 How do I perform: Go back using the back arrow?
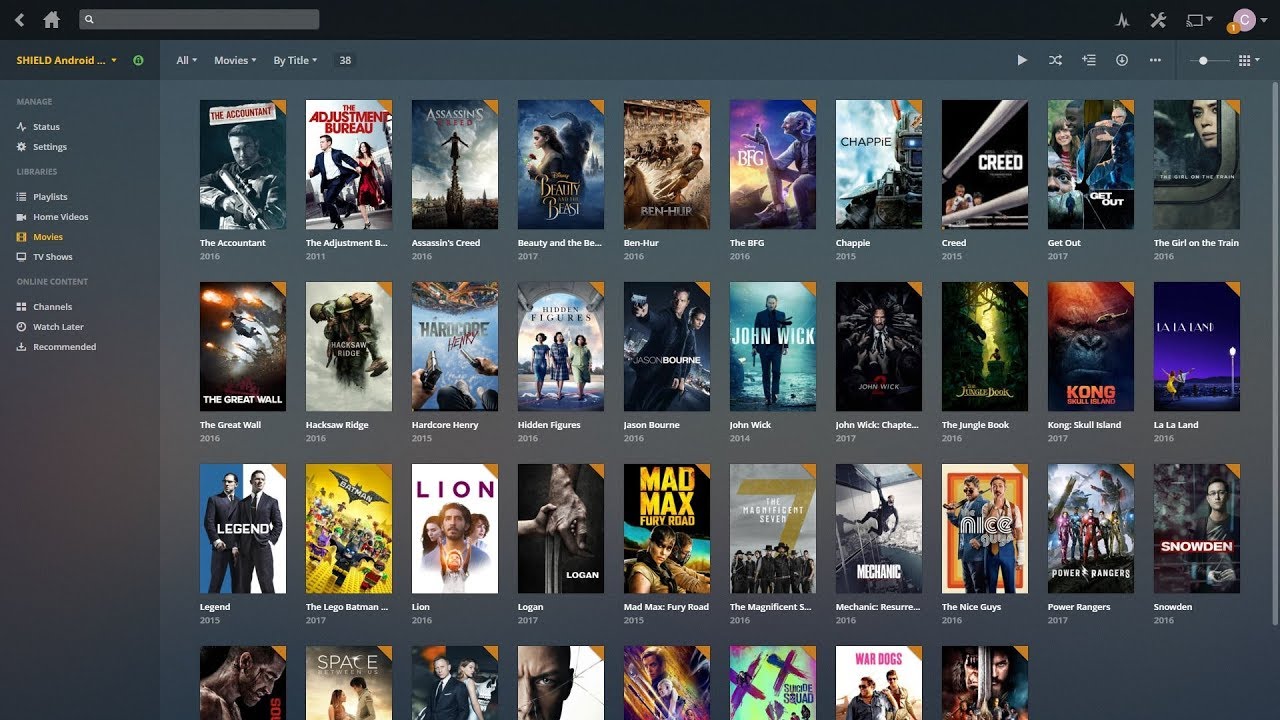19,20
